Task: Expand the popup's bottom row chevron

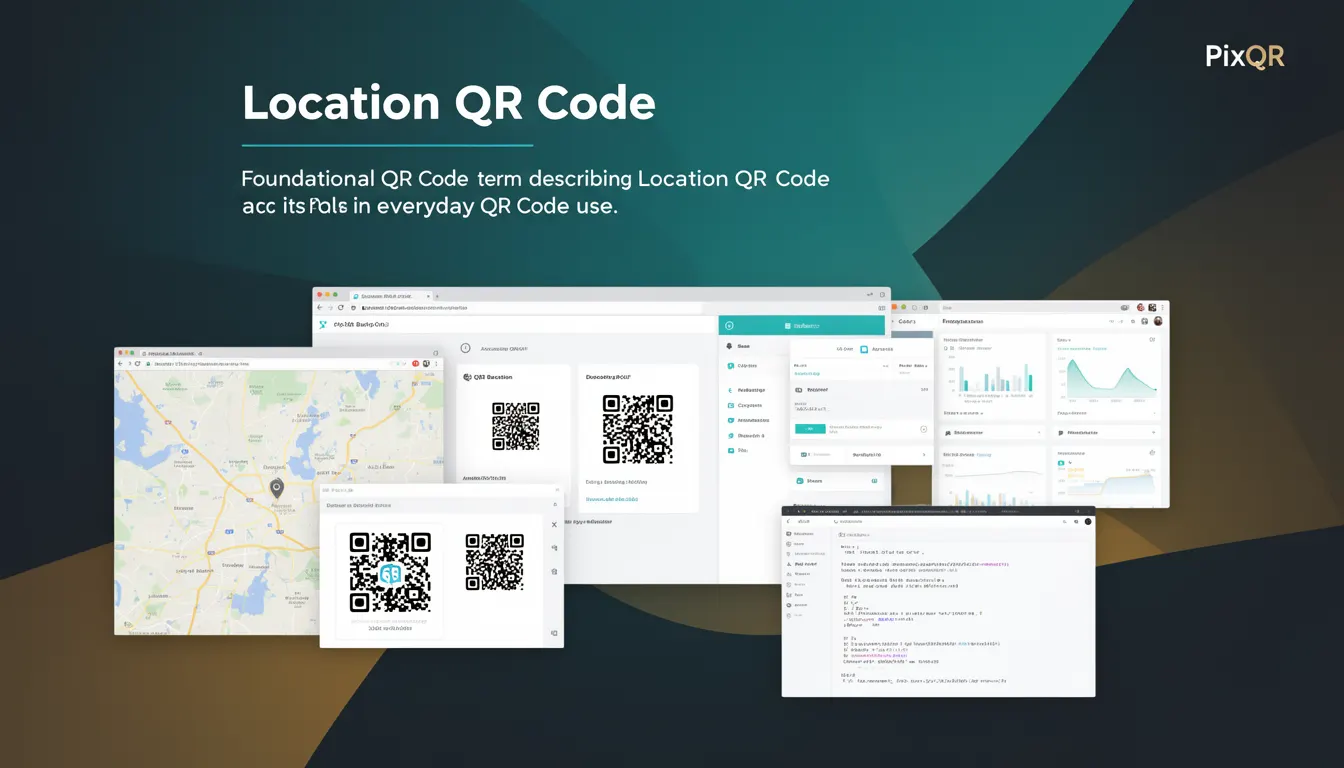Action: click(x=924, y=454)
